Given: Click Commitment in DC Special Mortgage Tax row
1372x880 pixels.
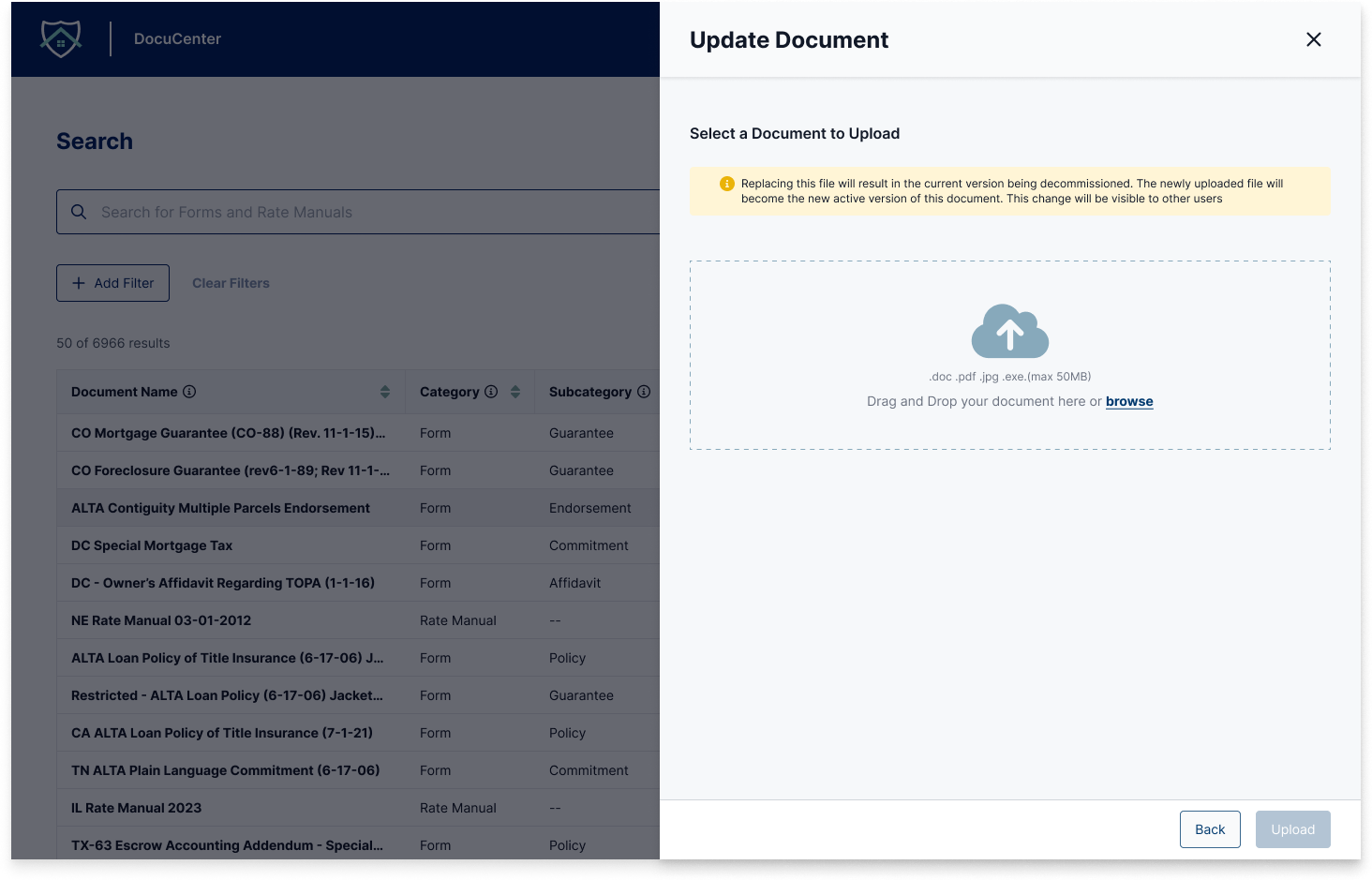Looking at the screenshot, I should click(589, 545).
